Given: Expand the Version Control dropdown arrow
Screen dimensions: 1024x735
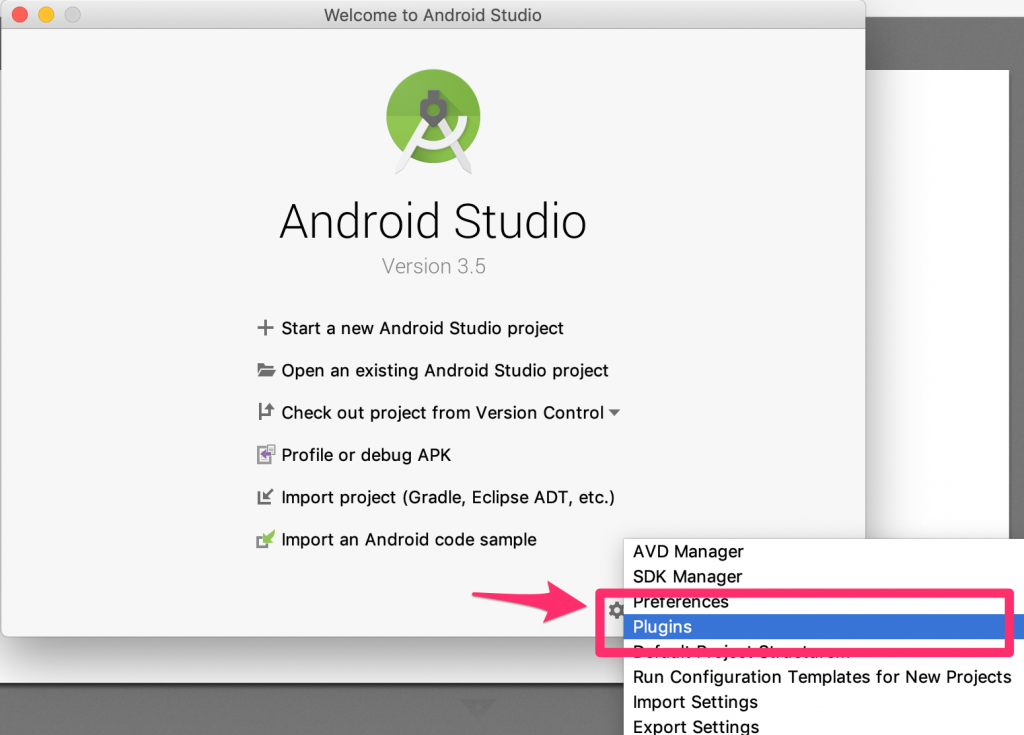Looking at the screenshot, I should [614, 413].
